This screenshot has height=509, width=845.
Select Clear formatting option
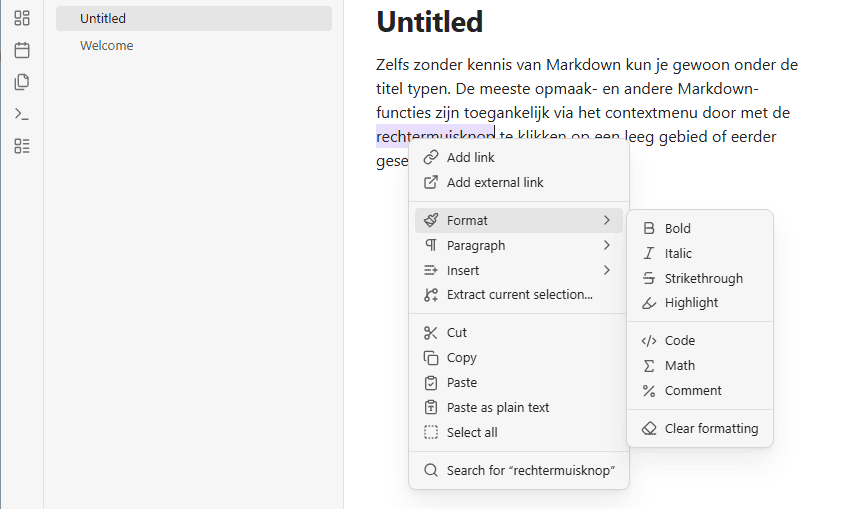(x=700, y=429)
